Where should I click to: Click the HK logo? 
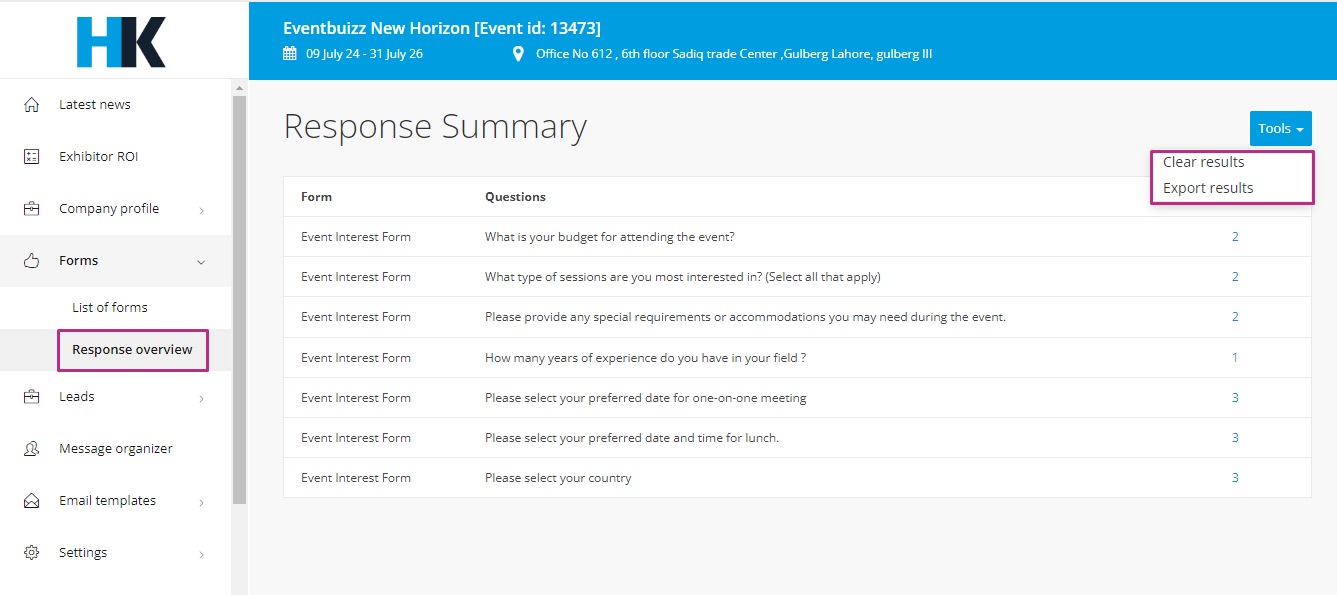click(x=121, y=42)
